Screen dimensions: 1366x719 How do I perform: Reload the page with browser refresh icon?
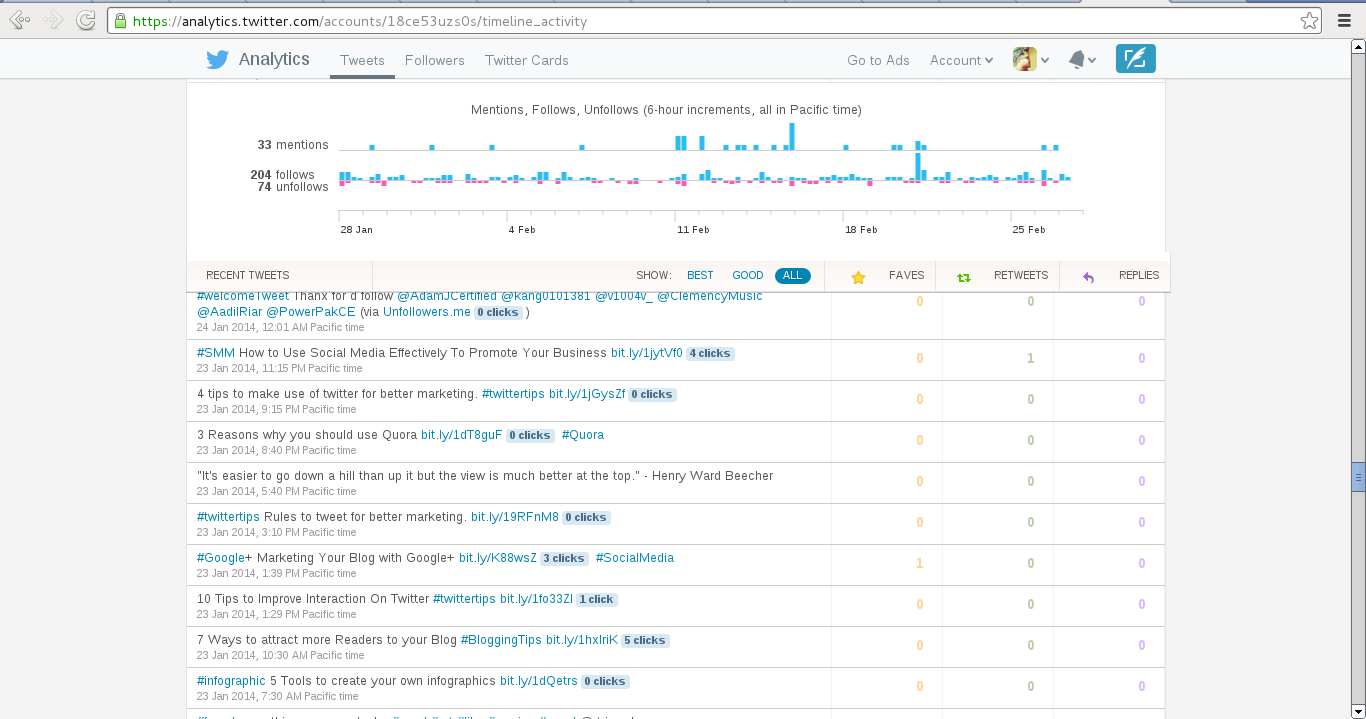pyautogui.click(x=87, y=19)
